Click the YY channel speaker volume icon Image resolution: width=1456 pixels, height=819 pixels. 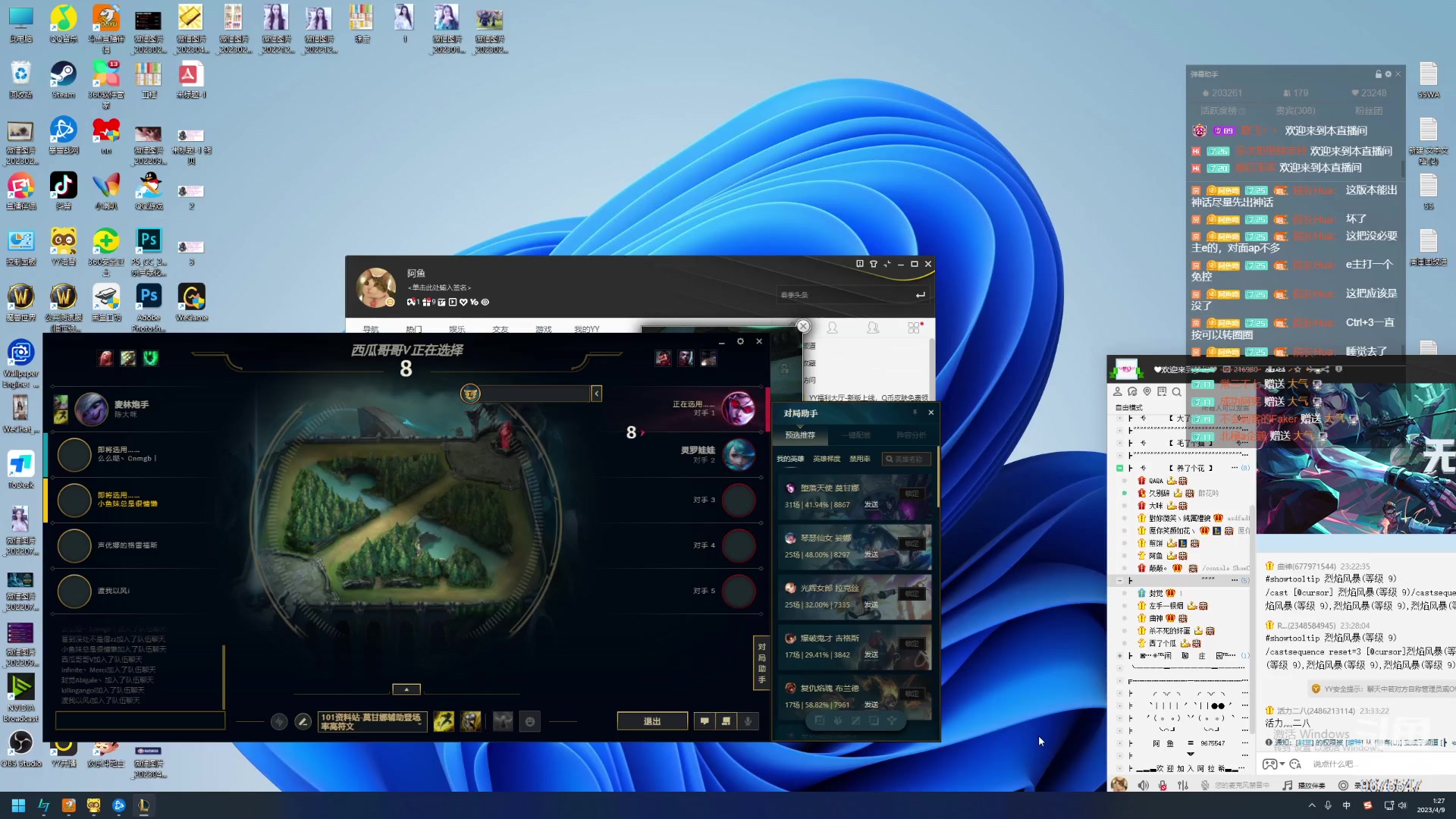(1143, 785)
